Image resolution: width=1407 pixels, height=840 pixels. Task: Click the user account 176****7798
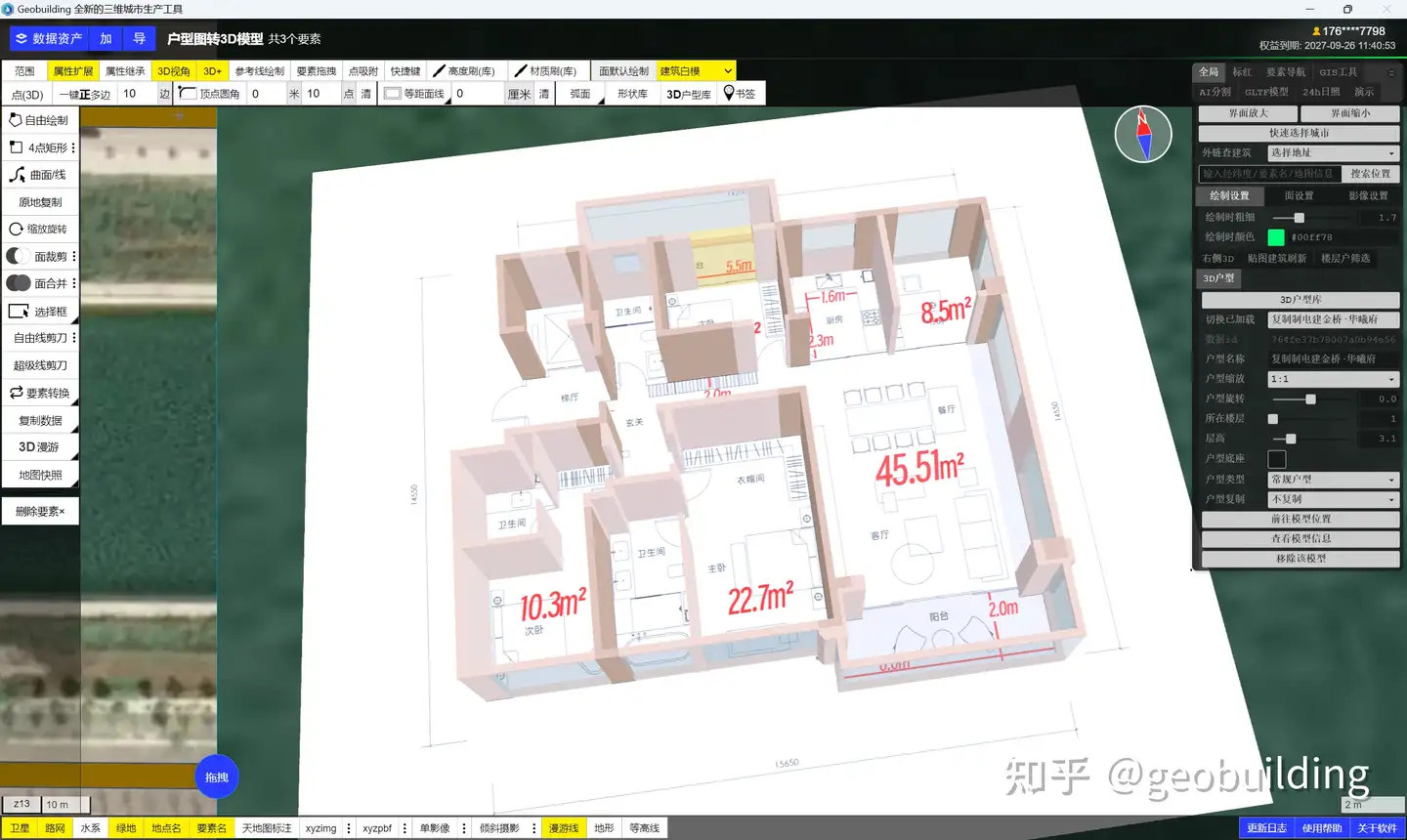(1348, 31)
